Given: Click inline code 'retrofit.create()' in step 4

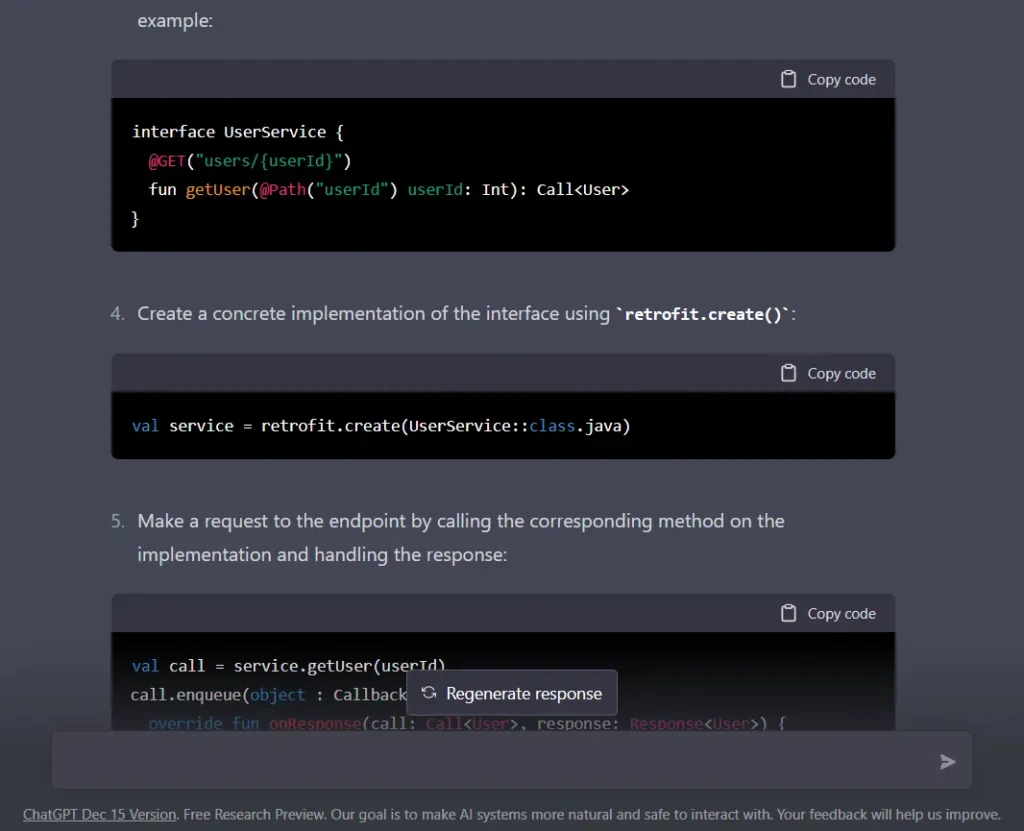Looking at the screenshot, I should [703, 314].
